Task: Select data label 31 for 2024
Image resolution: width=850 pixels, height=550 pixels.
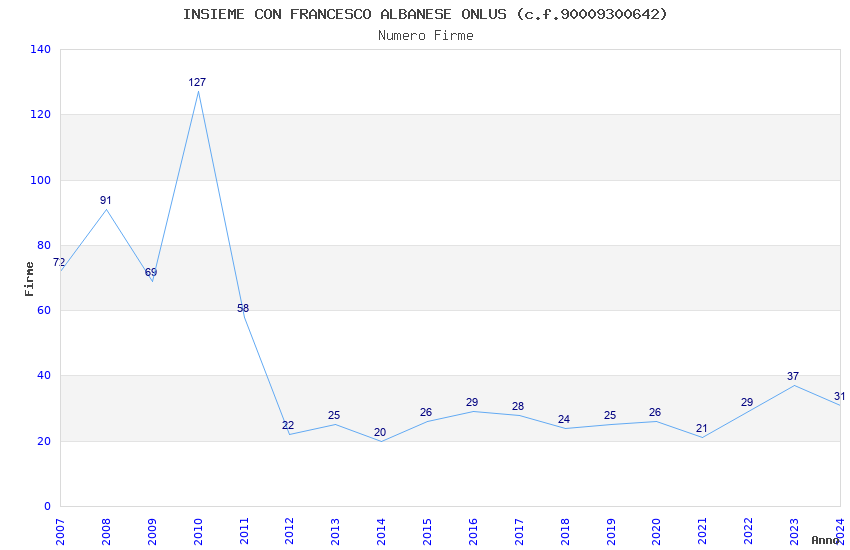Action: pos(840,396)
